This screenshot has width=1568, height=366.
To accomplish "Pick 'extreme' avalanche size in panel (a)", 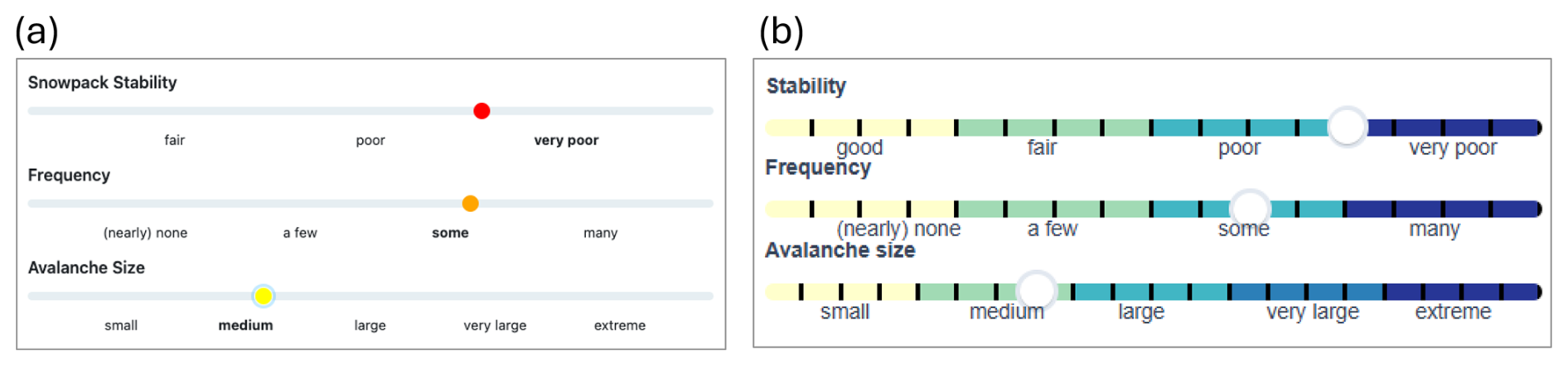I will coord(620,326).
